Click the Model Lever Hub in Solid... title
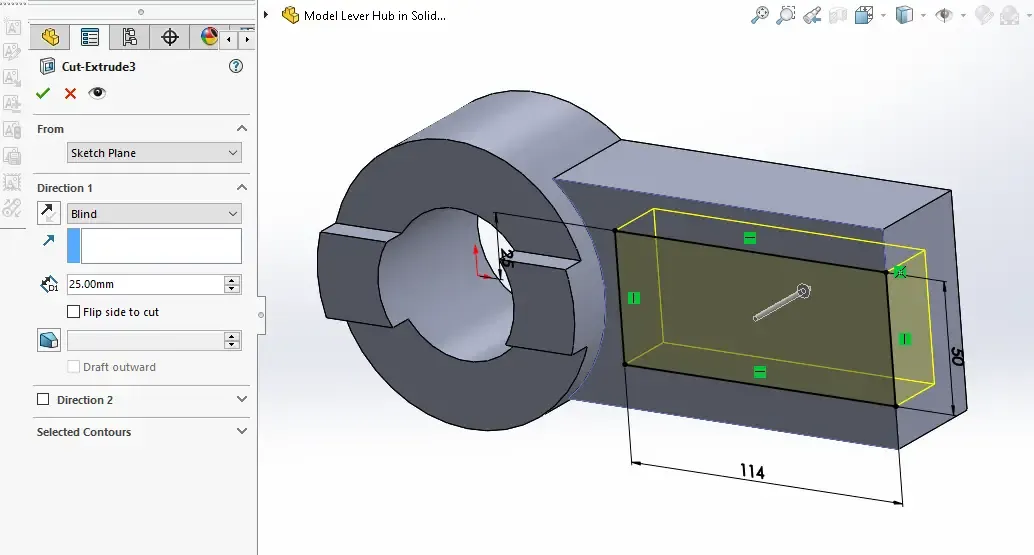The height and width of the screenshot is (555, 1034). coord(375,16)
